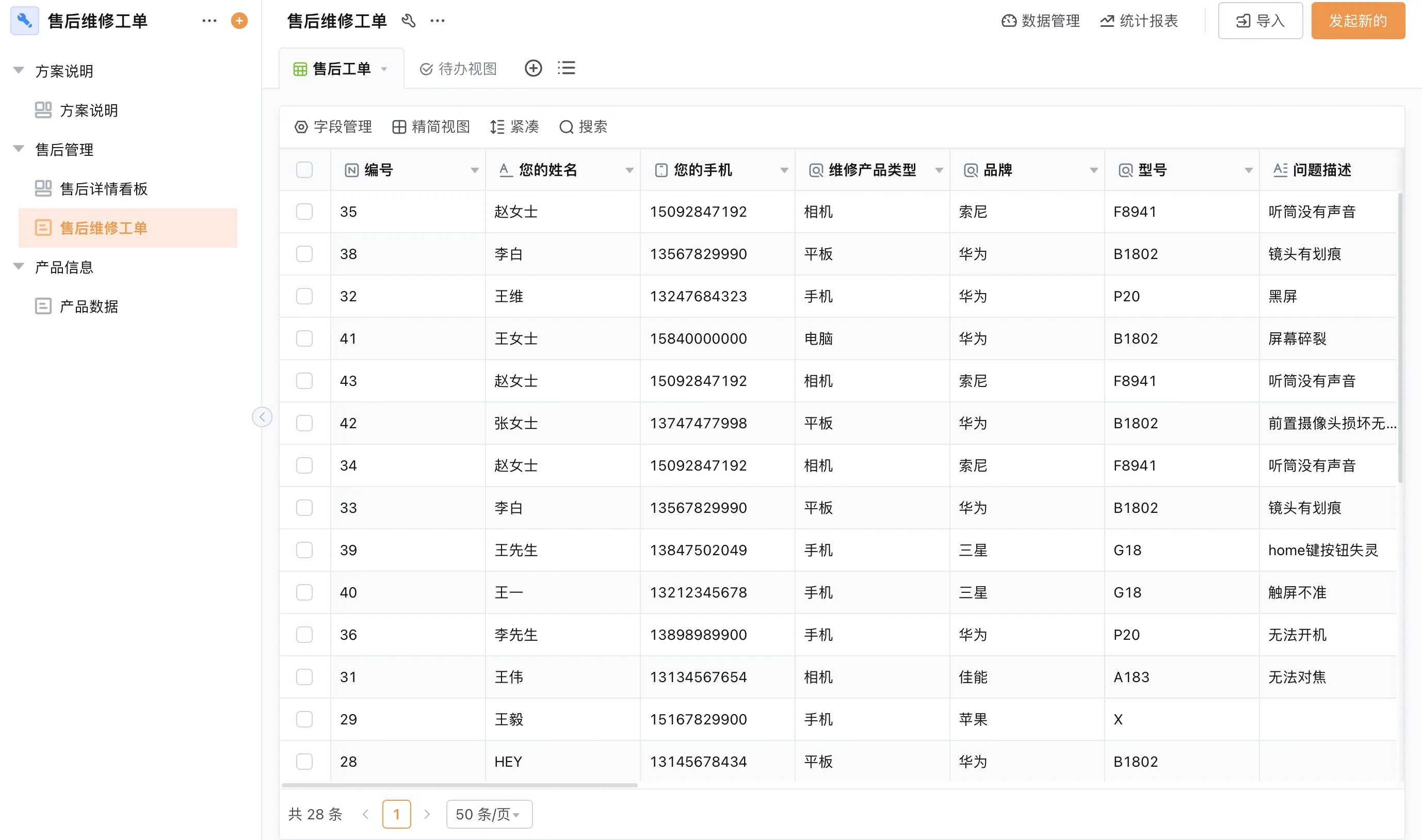The width and height of the screenshot is (1422, 840).
Task: Click the horizontal table scrollbar
Action: [459, 785]
